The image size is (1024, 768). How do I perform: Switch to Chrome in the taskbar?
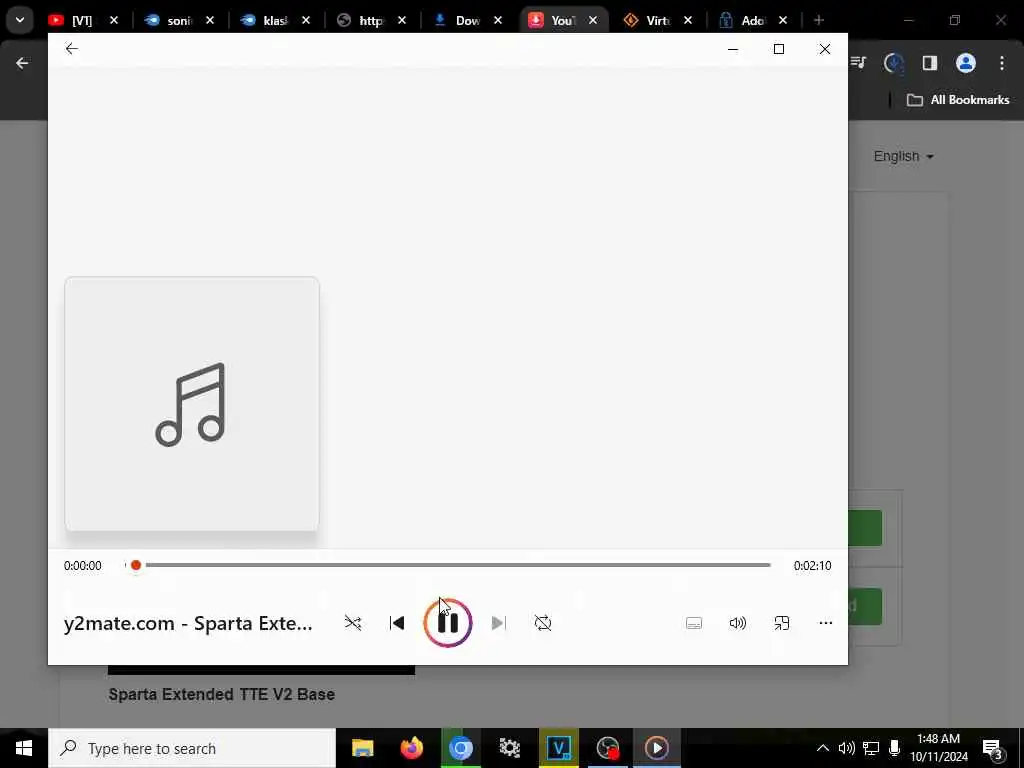pos(460,748)
